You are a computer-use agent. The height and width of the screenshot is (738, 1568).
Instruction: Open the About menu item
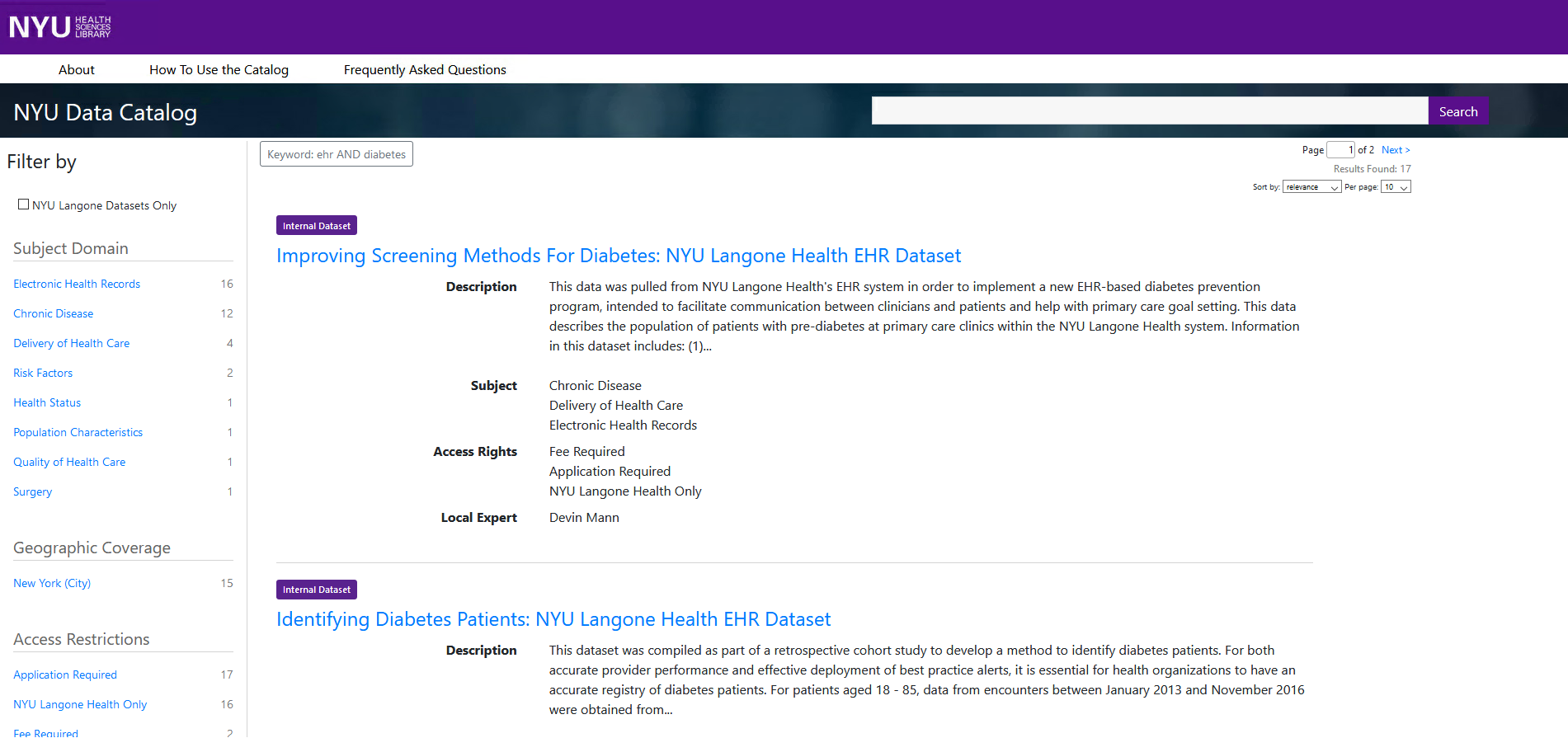click(77, 70)
